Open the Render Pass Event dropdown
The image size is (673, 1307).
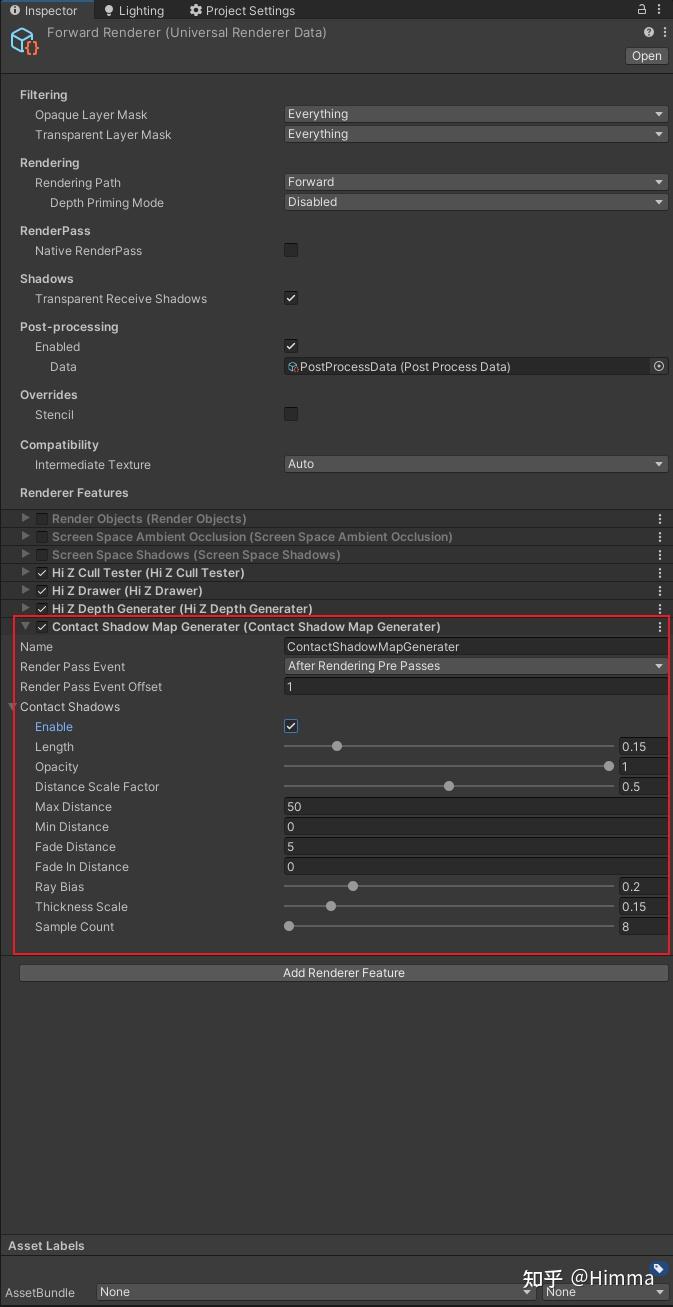475,666
